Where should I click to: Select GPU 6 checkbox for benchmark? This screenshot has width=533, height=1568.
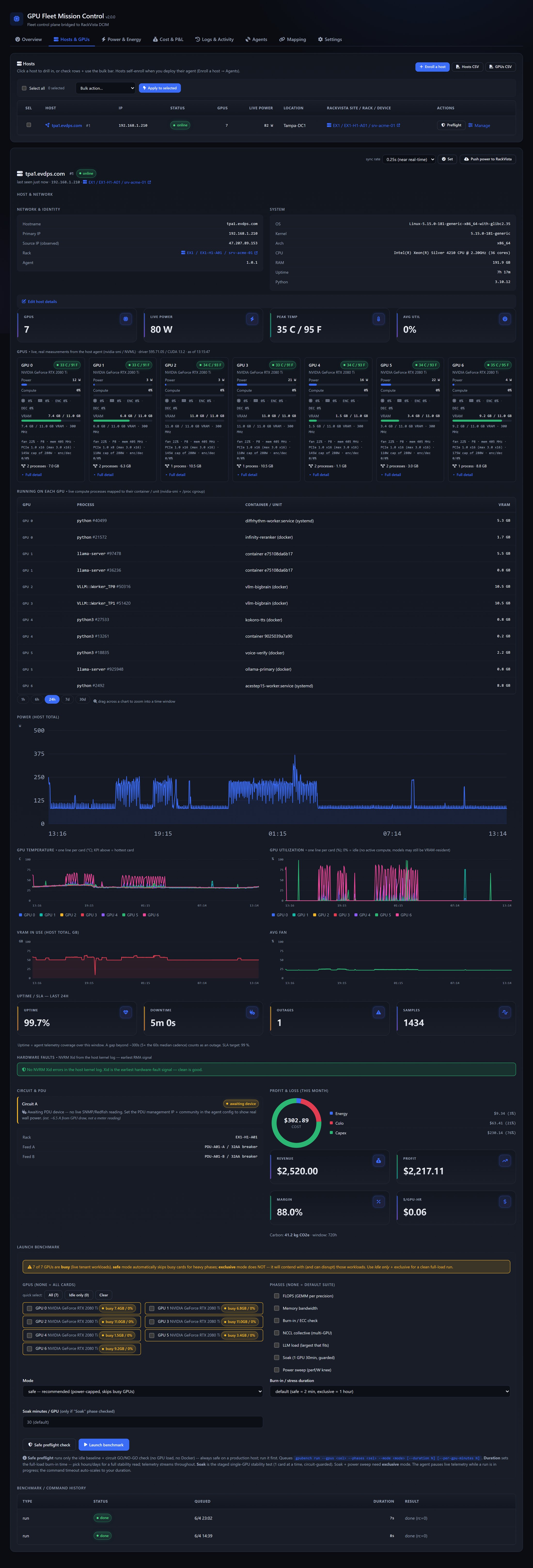click(x=29, y=1348)
